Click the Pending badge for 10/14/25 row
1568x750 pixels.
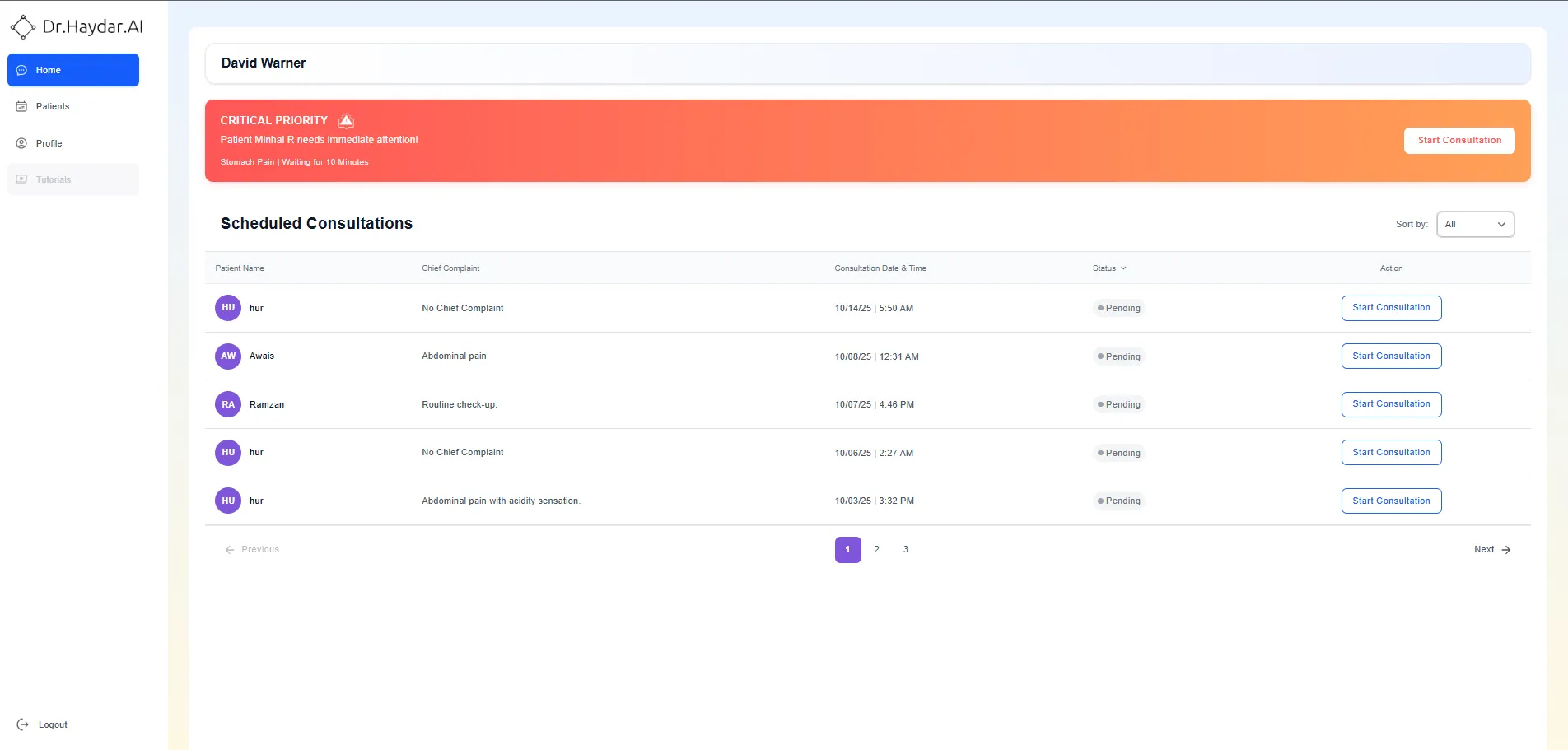point(1118,308)
